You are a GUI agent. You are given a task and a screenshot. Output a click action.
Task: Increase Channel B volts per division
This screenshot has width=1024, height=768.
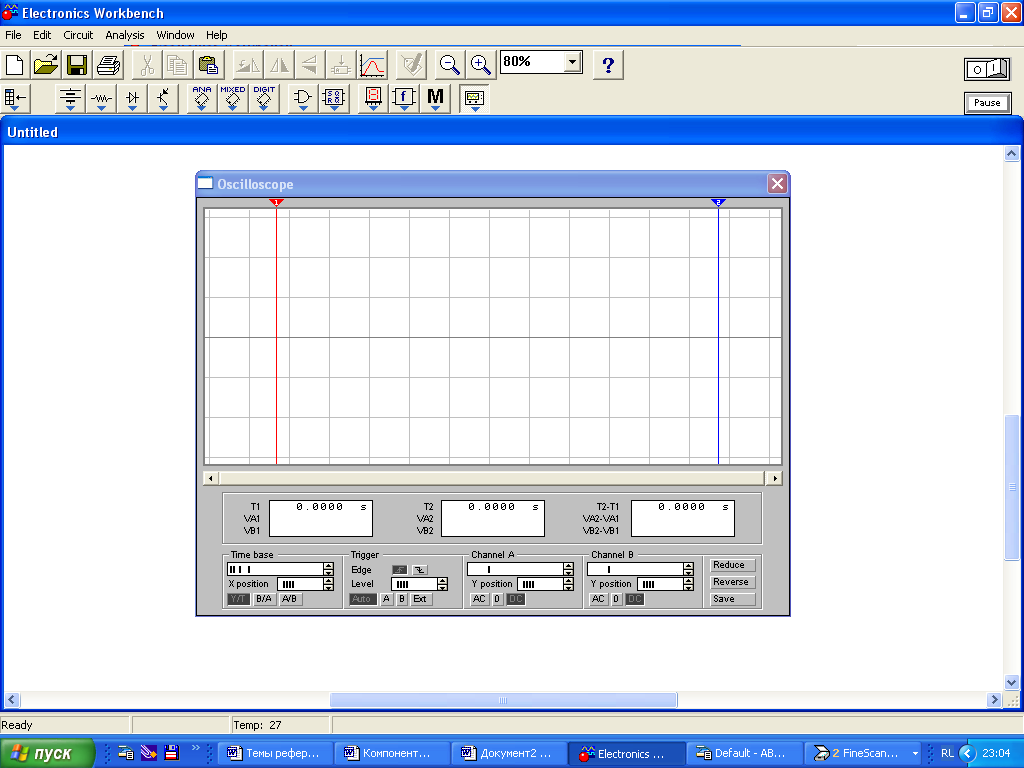(x=688, y=566)
